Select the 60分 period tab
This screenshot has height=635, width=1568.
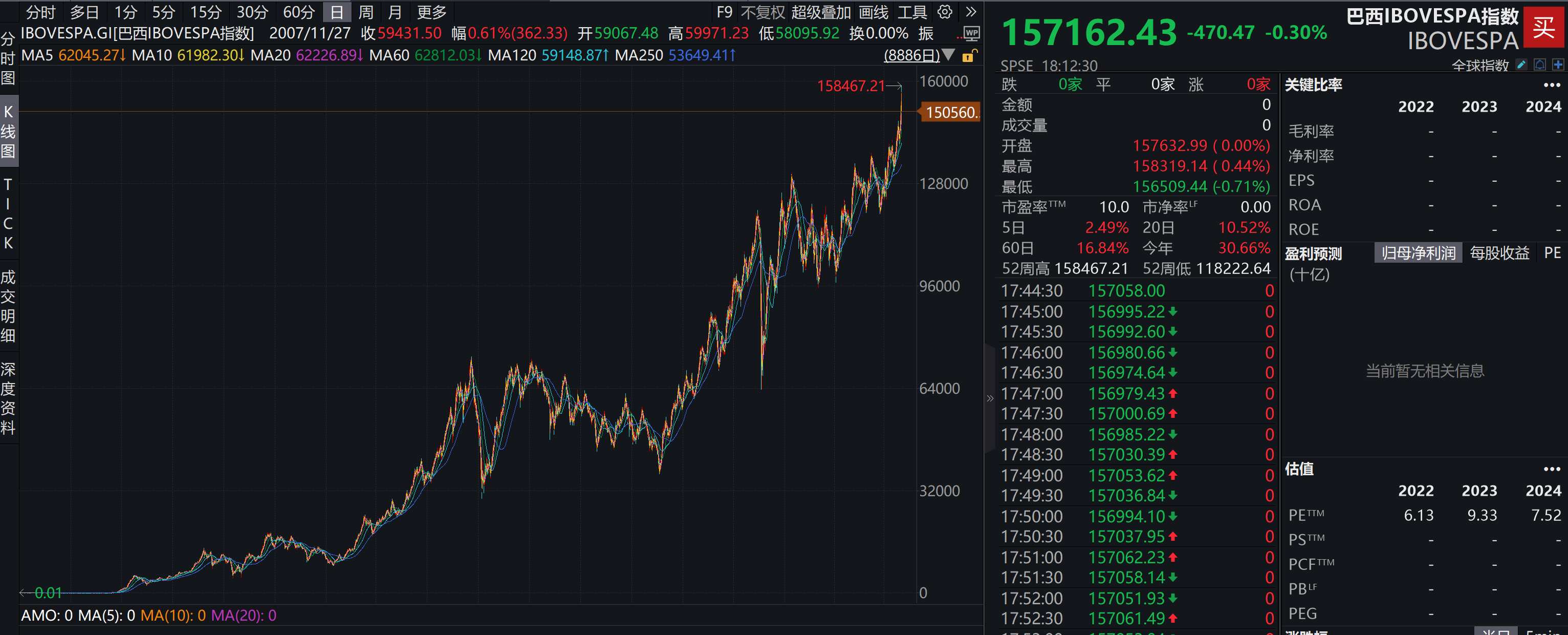(x=298, y=12)
